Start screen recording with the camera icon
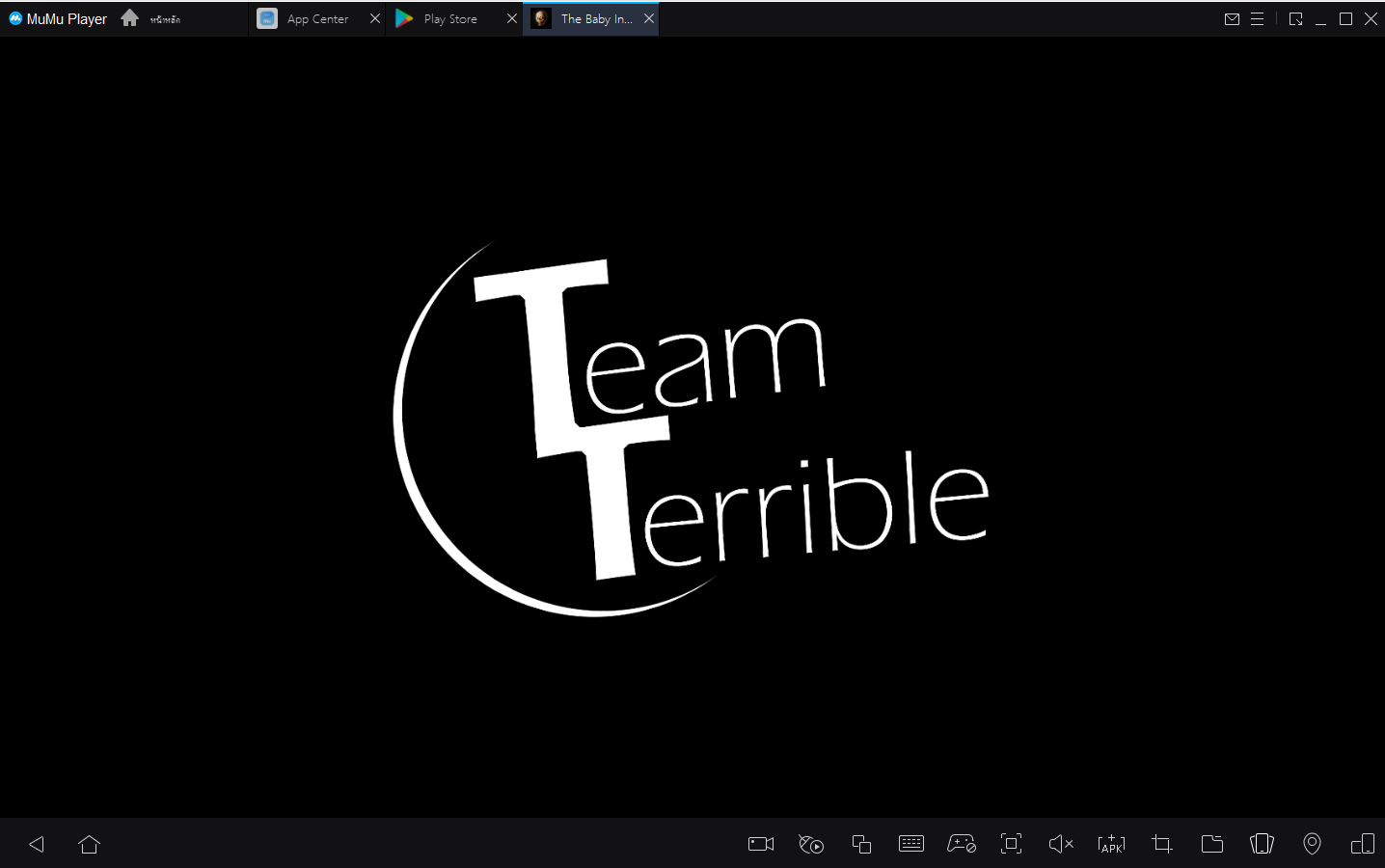The image size is (1385, 868). 761,844
